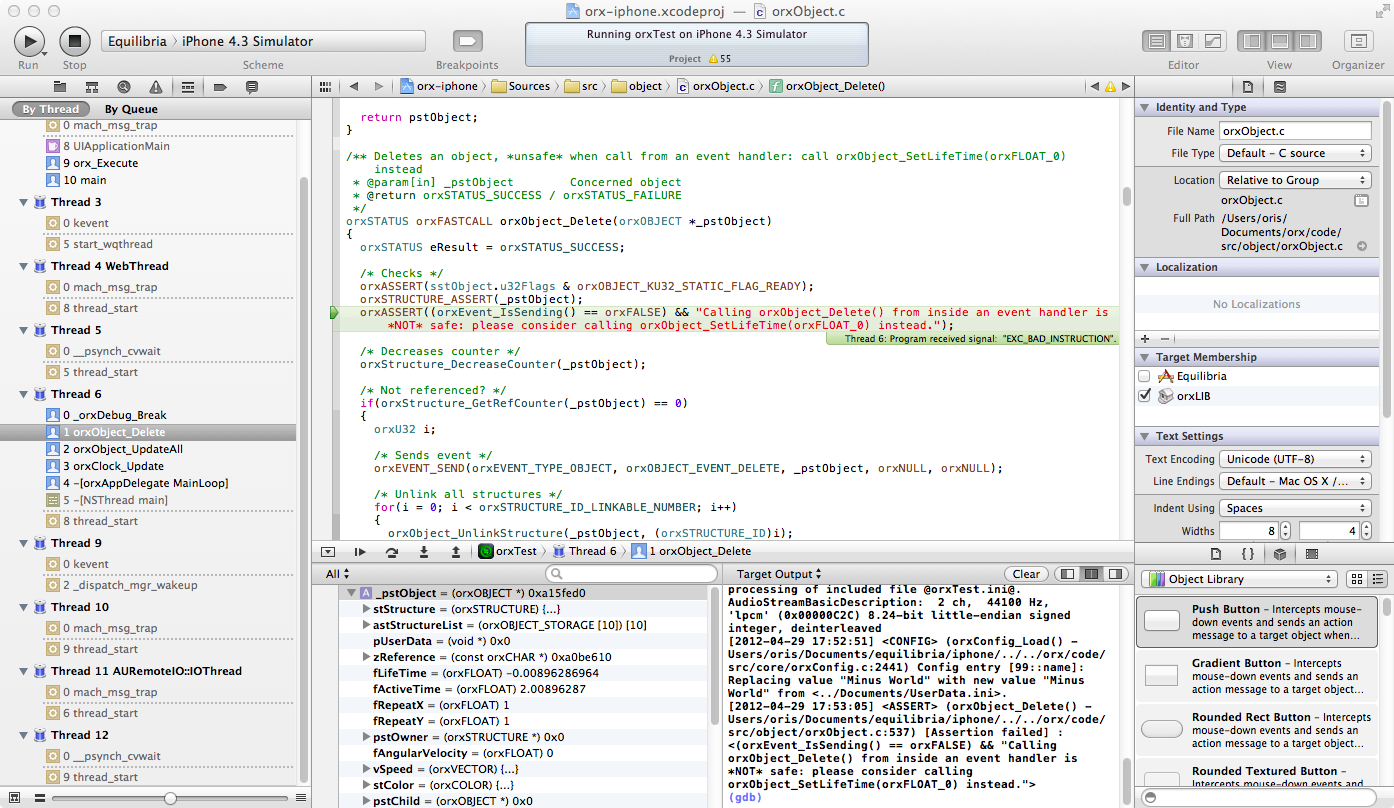The width and height of the screenshot is (1394, 808).
Task: Select the orxObject_UpdateAll stack frame
Action: coord(121,449)
